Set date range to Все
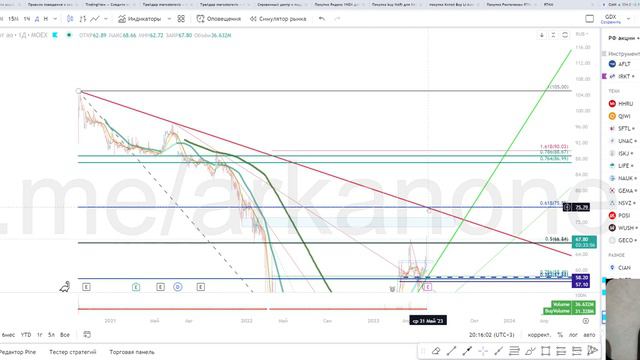Viewport: 640px width, 360px height. tap(65, 335)
